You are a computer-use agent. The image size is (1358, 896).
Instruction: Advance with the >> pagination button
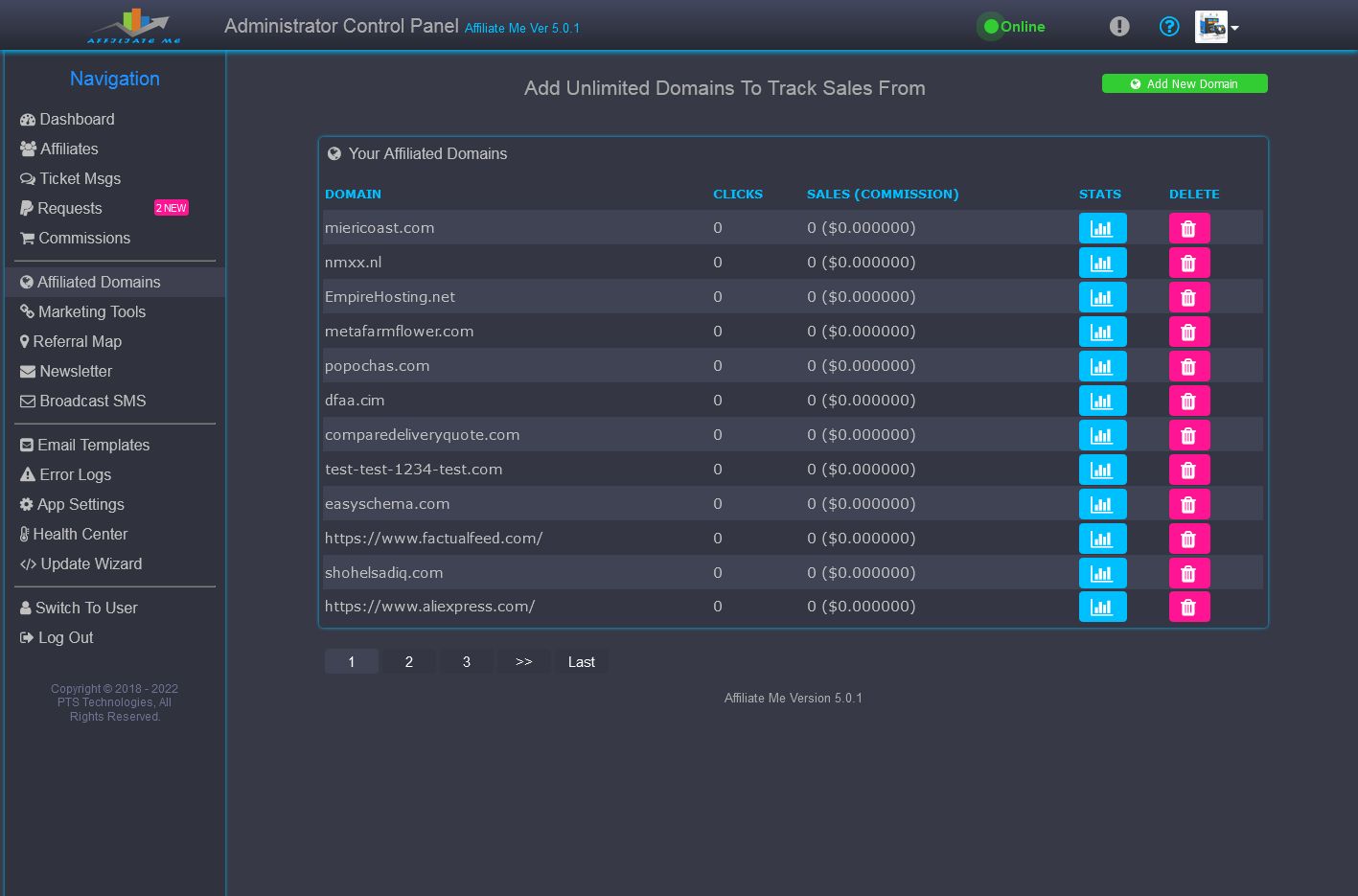pyautogui.click(x=523, y=662)
